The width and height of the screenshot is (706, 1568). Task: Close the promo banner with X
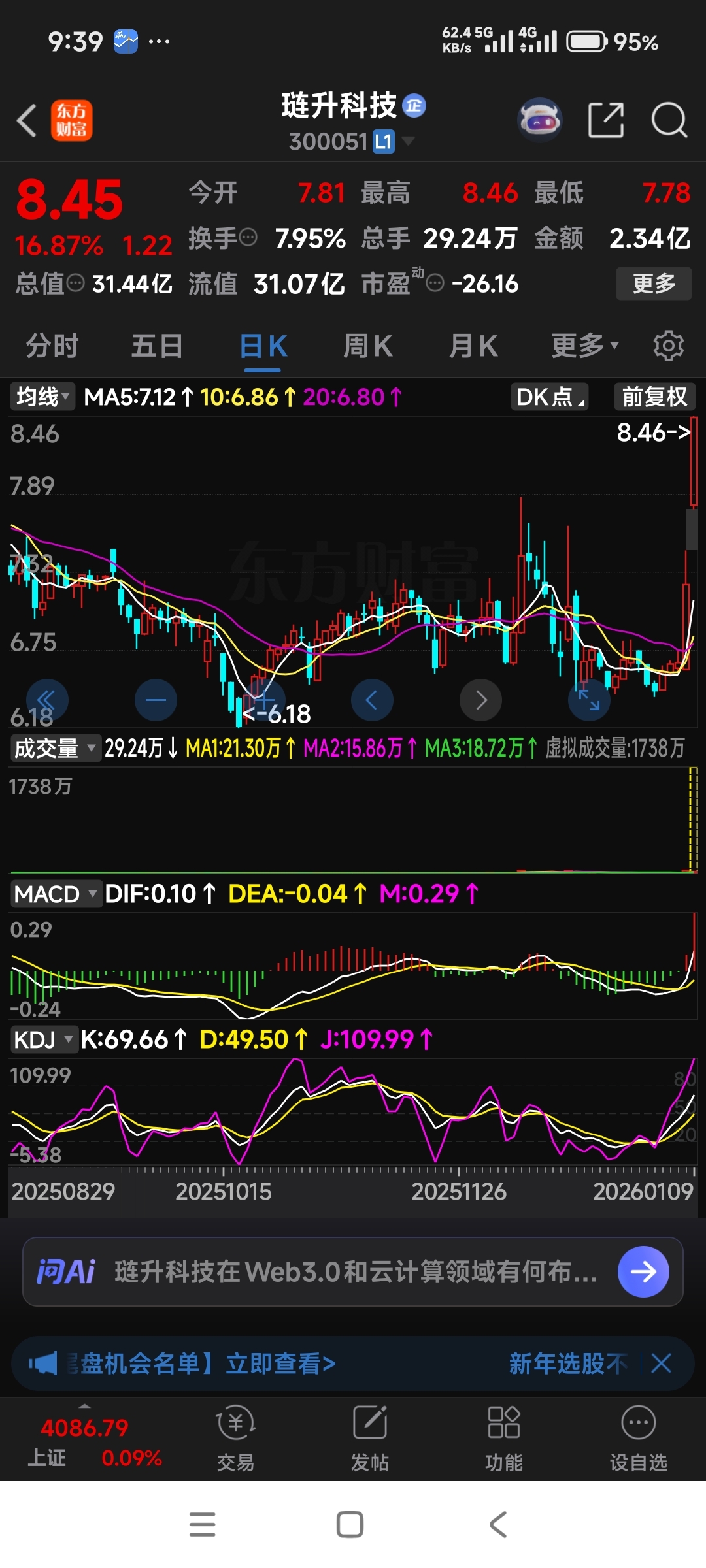point(661,1364)
